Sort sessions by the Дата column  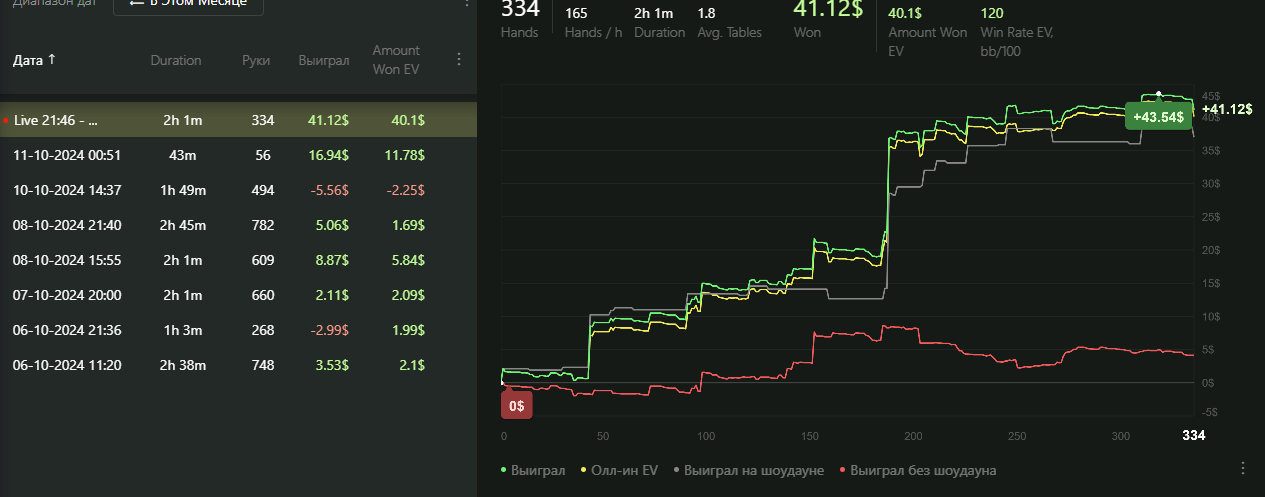[34, 60]
